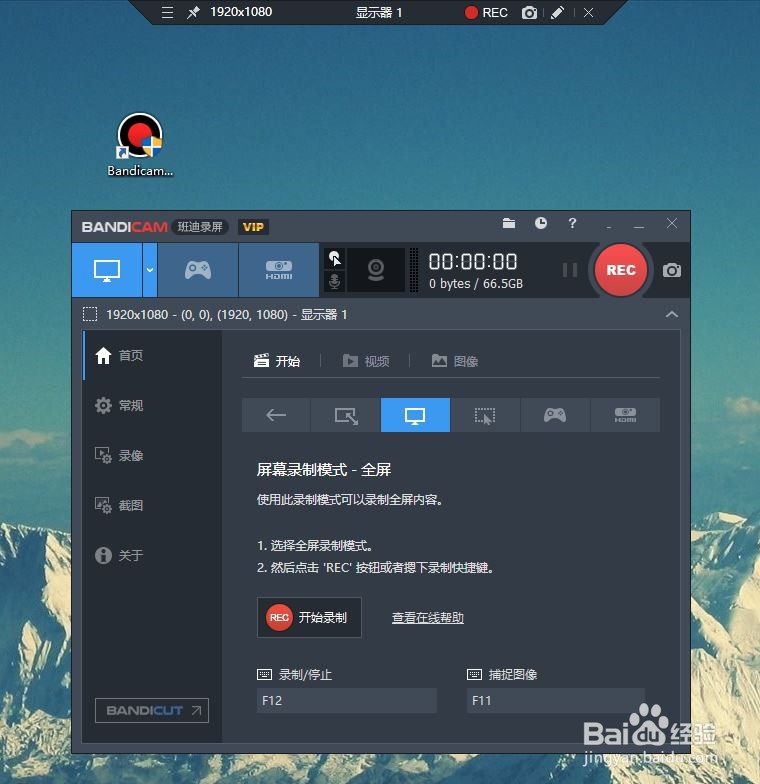The height and width of the screenshot is (784, 760).
Task: Click the 捕捉图像 hotkey field showing F11
Action: click(556, 700)
